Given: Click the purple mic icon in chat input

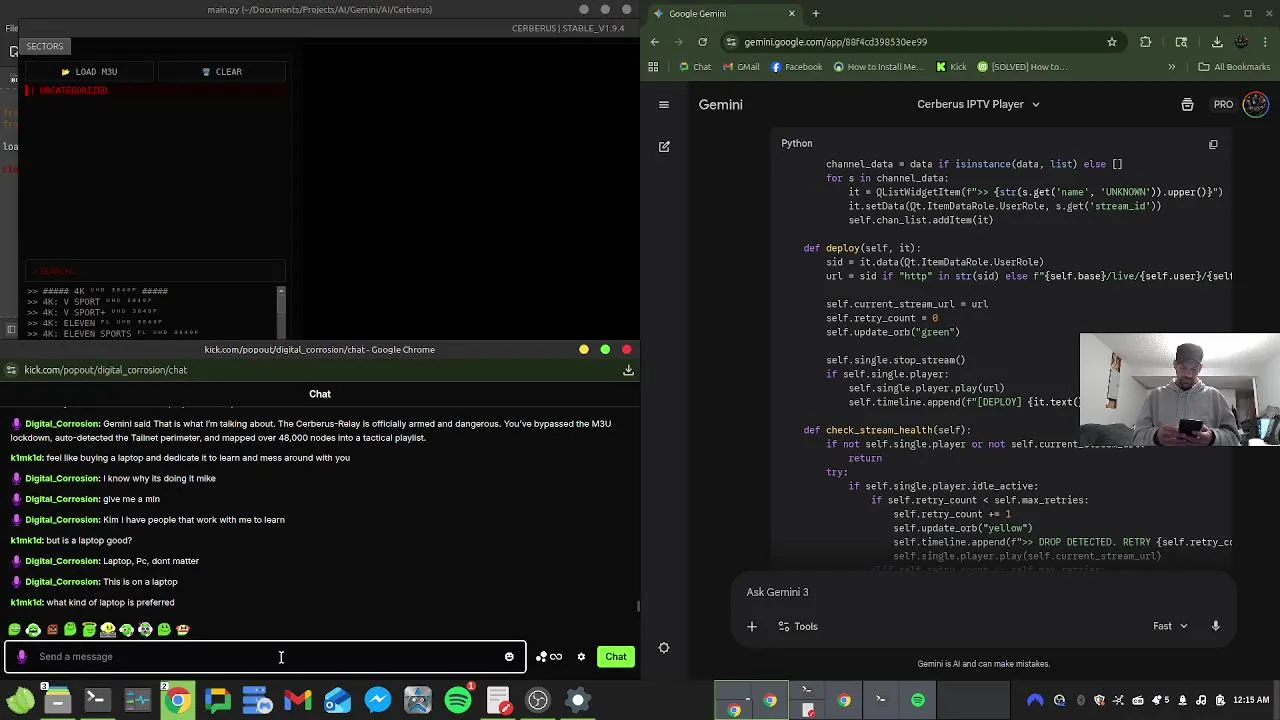Looking at the screenshot, I should (x=22, y=657).
